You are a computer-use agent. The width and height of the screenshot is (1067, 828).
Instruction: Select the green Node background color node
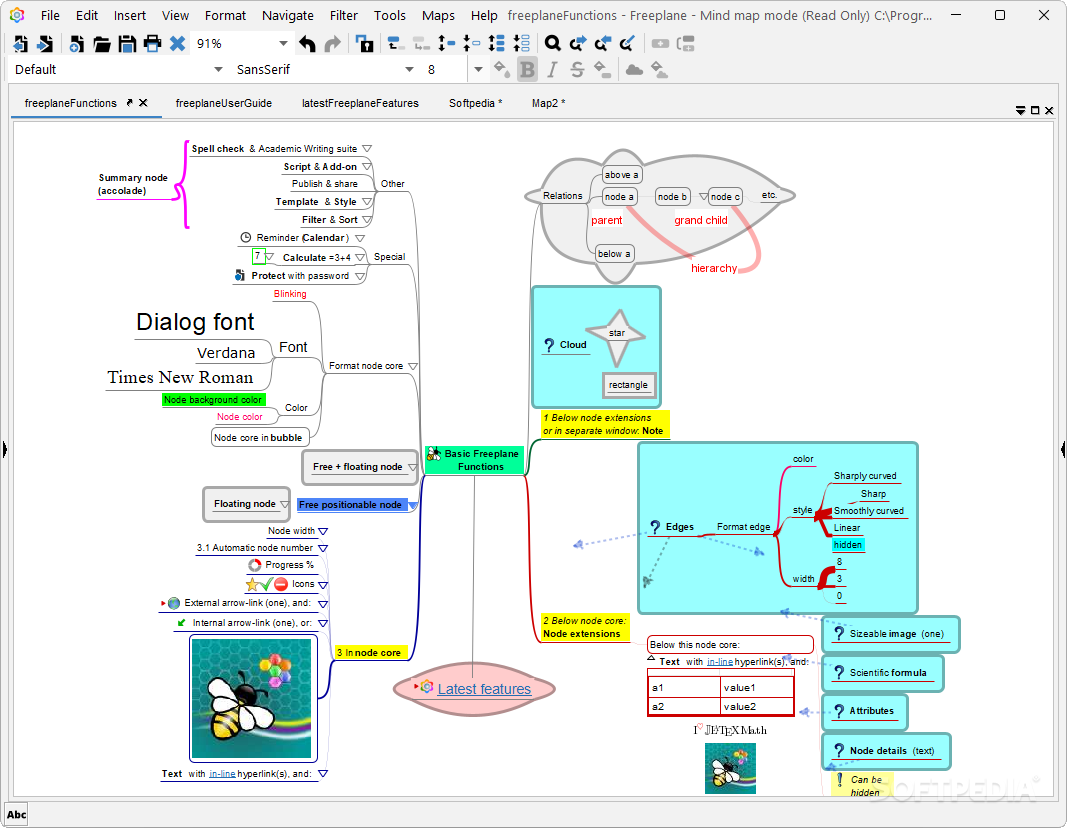(x=213, y=400)
